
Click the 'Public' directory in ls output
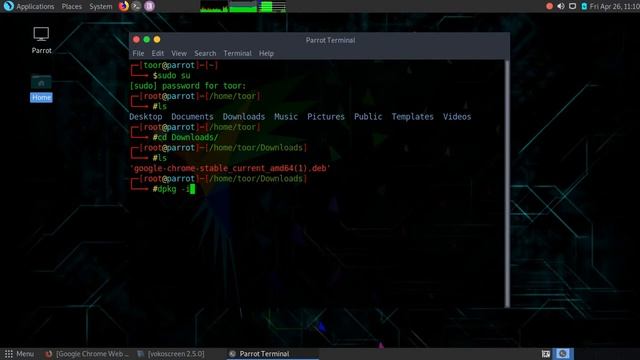[x=368, y=117]
